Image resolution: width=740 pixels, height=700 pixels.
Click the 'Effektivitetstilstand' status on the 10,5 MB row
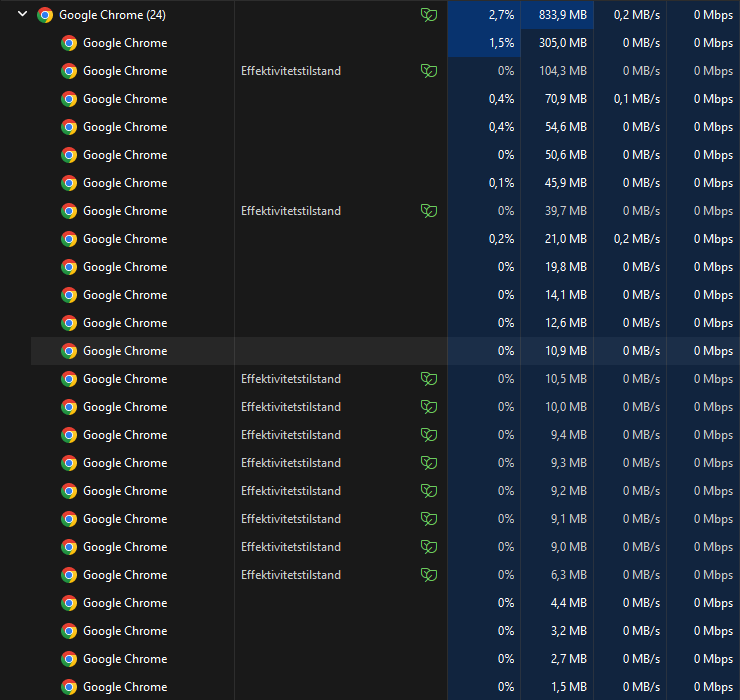point(291,379)
